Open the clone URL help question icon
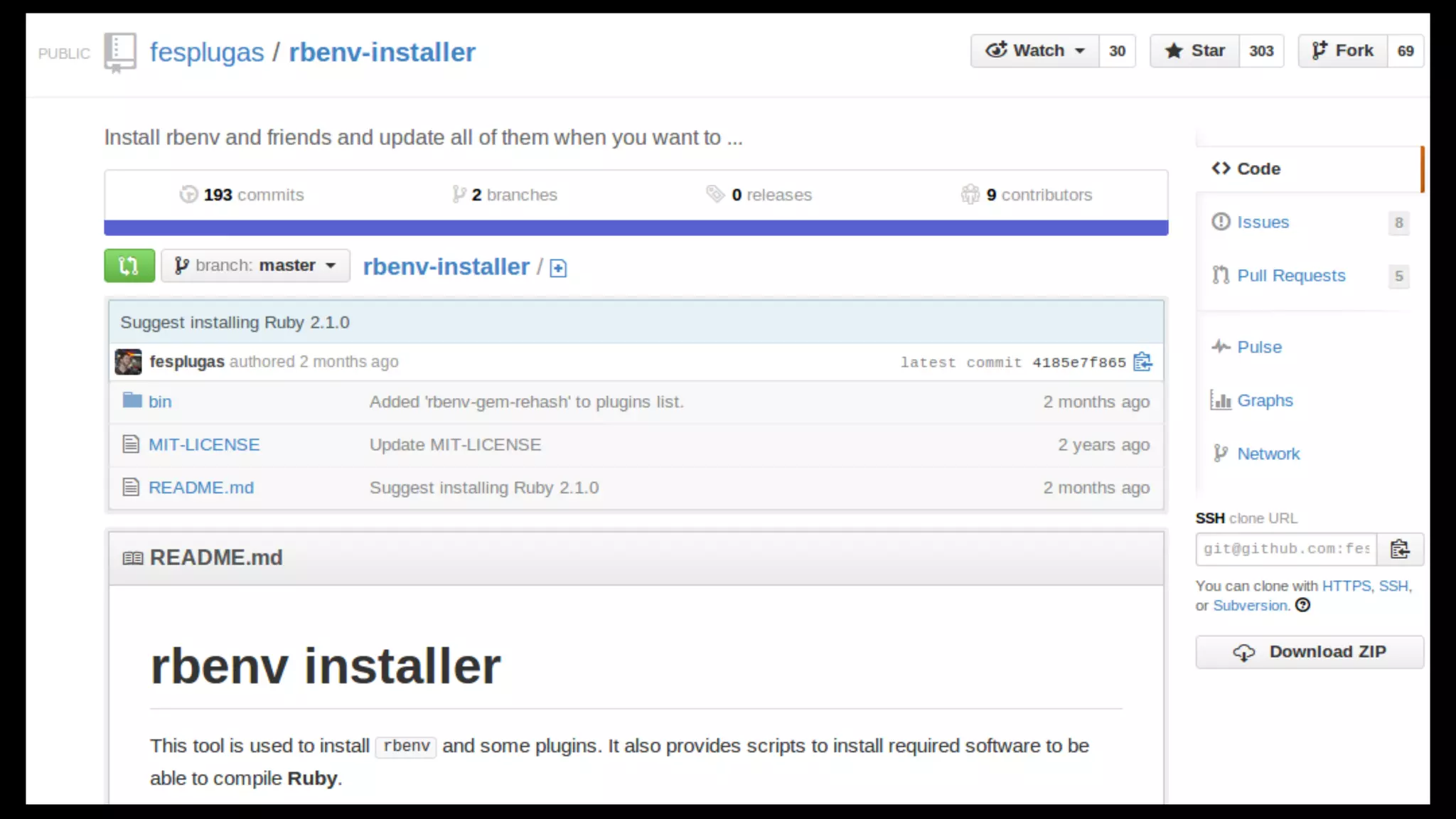Image resolution: width=1456 pixels, height=819 pixels. coord(1302,606)
